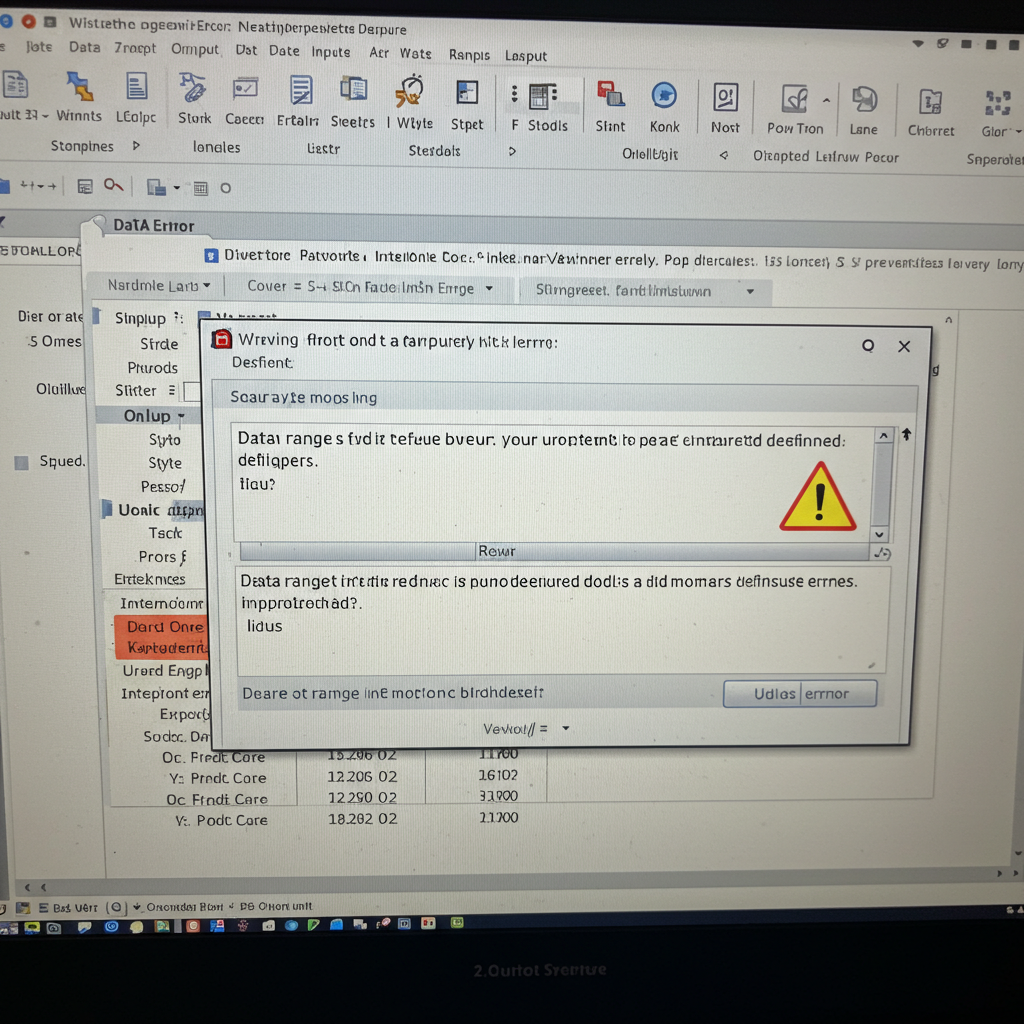Open the 7roept menu

tap(135, 48)
